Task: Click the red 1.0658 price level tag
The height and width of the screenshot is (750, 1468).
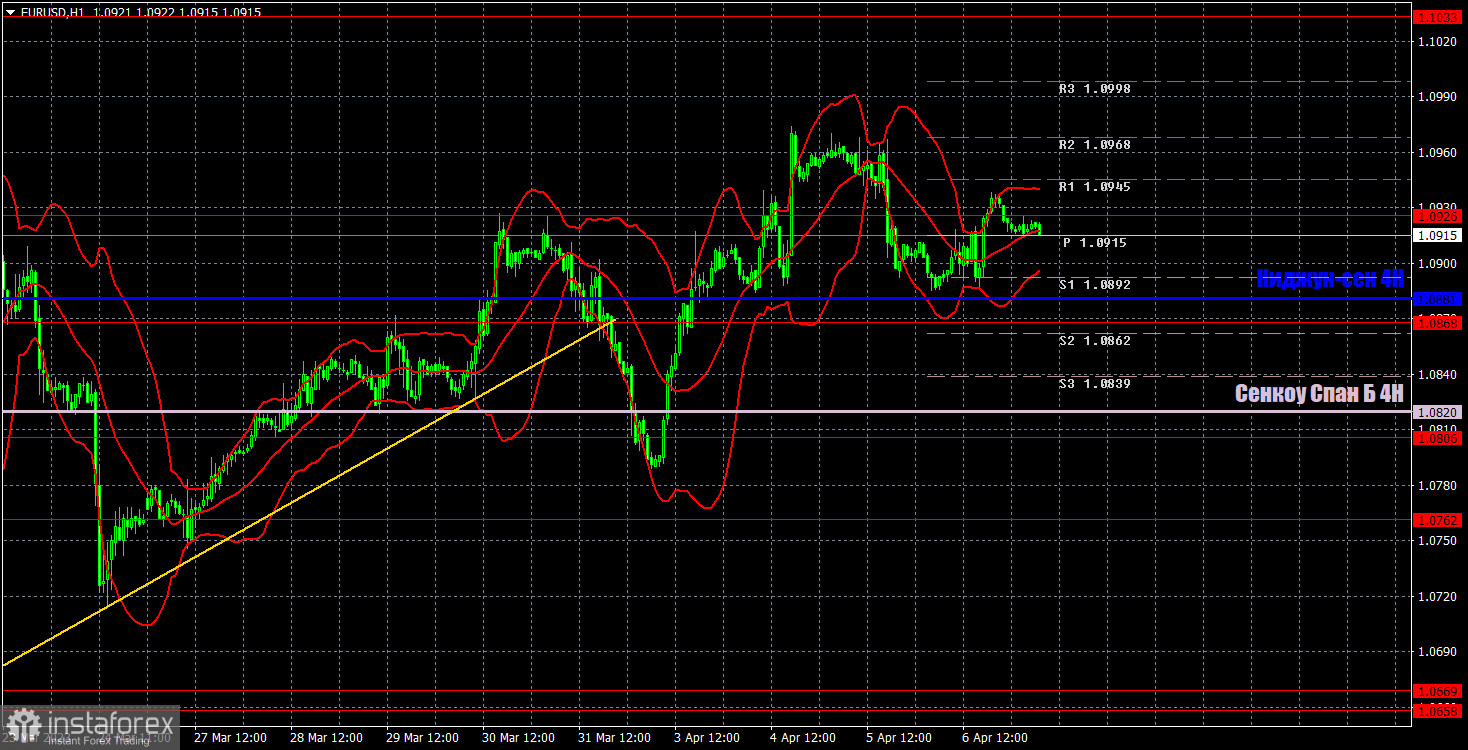Action: click(1439, 710)
